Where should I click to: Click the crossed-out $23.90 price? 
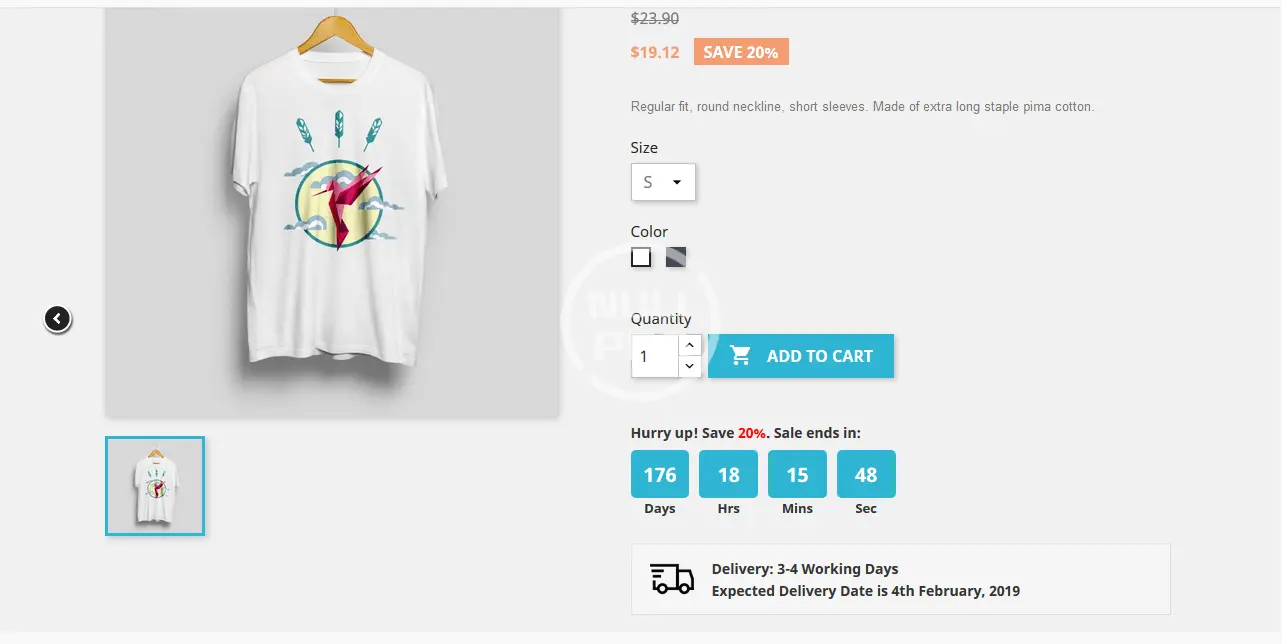coord(655,18)
